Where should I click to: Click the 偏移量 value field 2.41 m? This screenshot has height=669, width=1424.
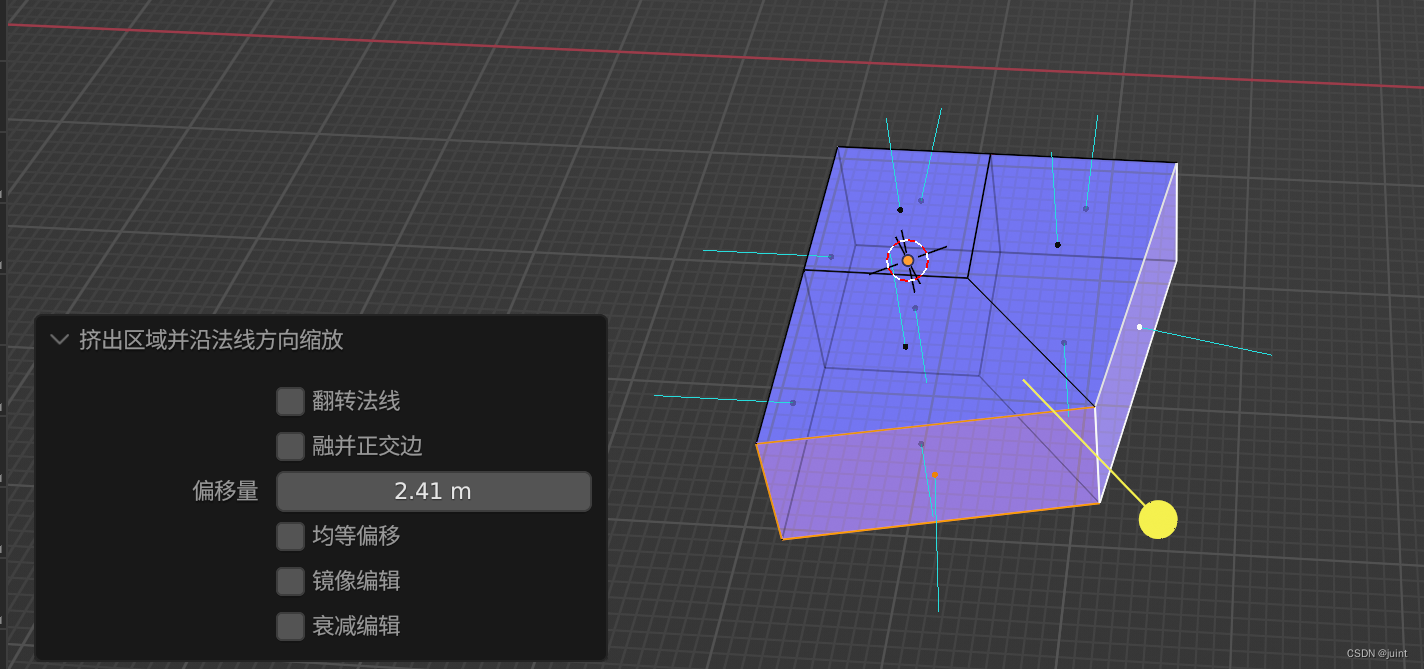click(x=434, y=491)
